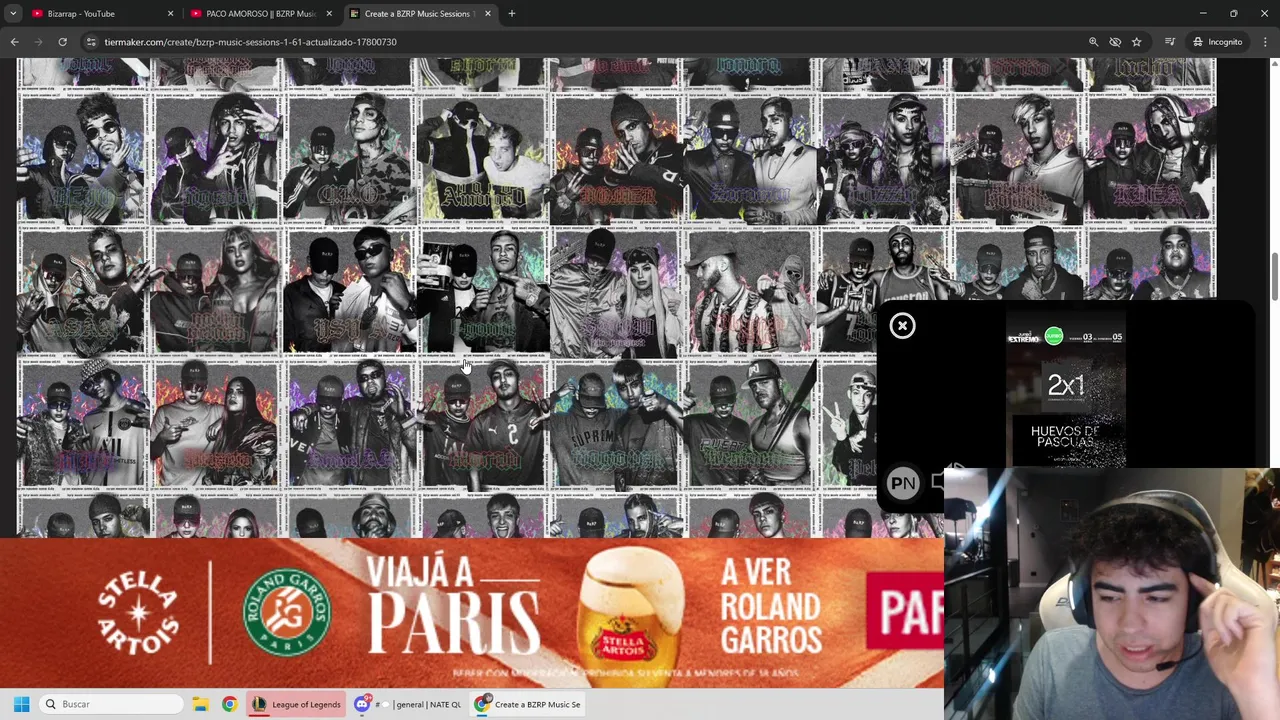Select the Create a BZRP Music Sessions tab
This screenshot has height=720, width=1280.
click(420, 14)
